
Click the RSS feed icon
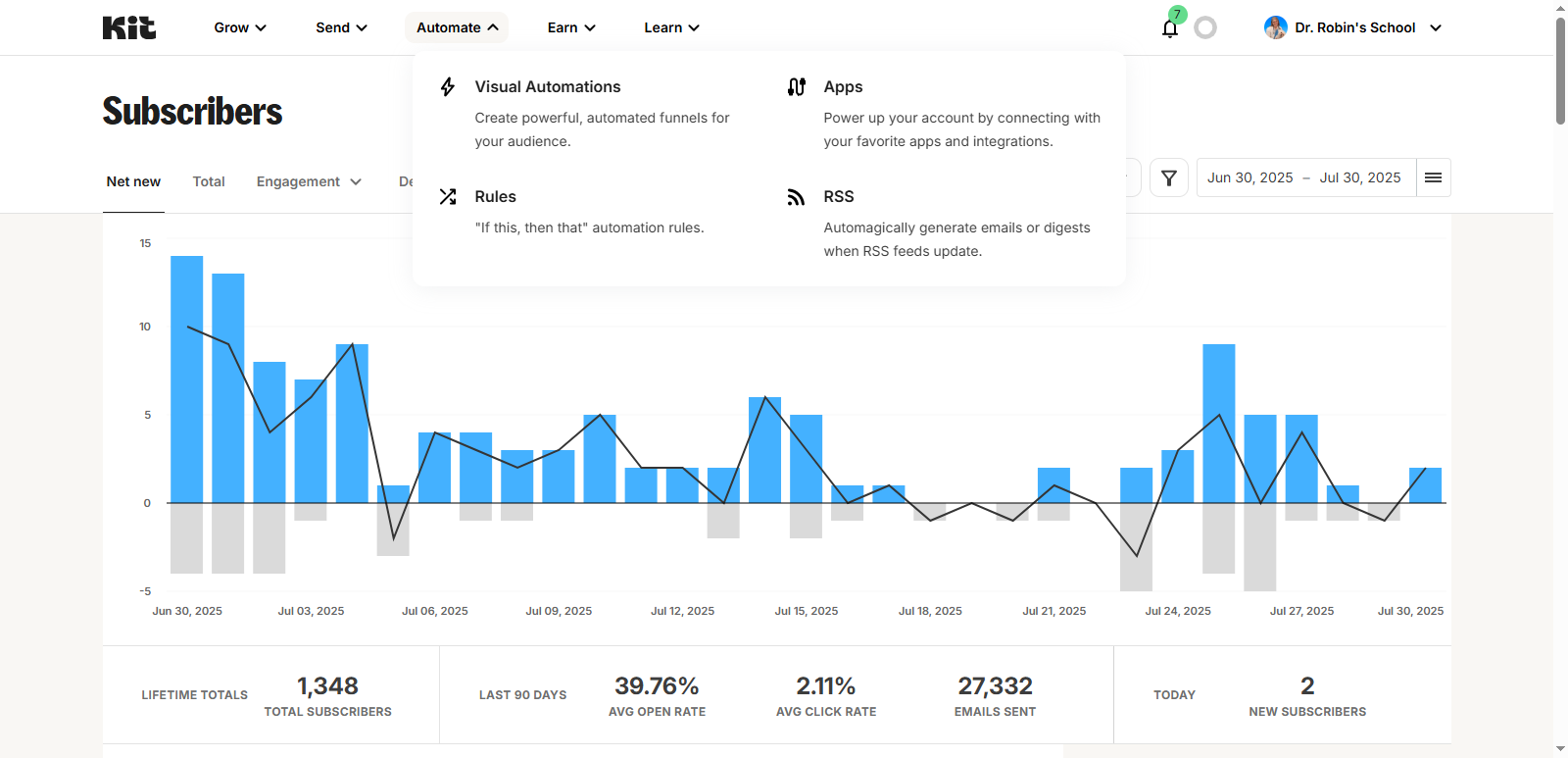click(x=797, y=197)
